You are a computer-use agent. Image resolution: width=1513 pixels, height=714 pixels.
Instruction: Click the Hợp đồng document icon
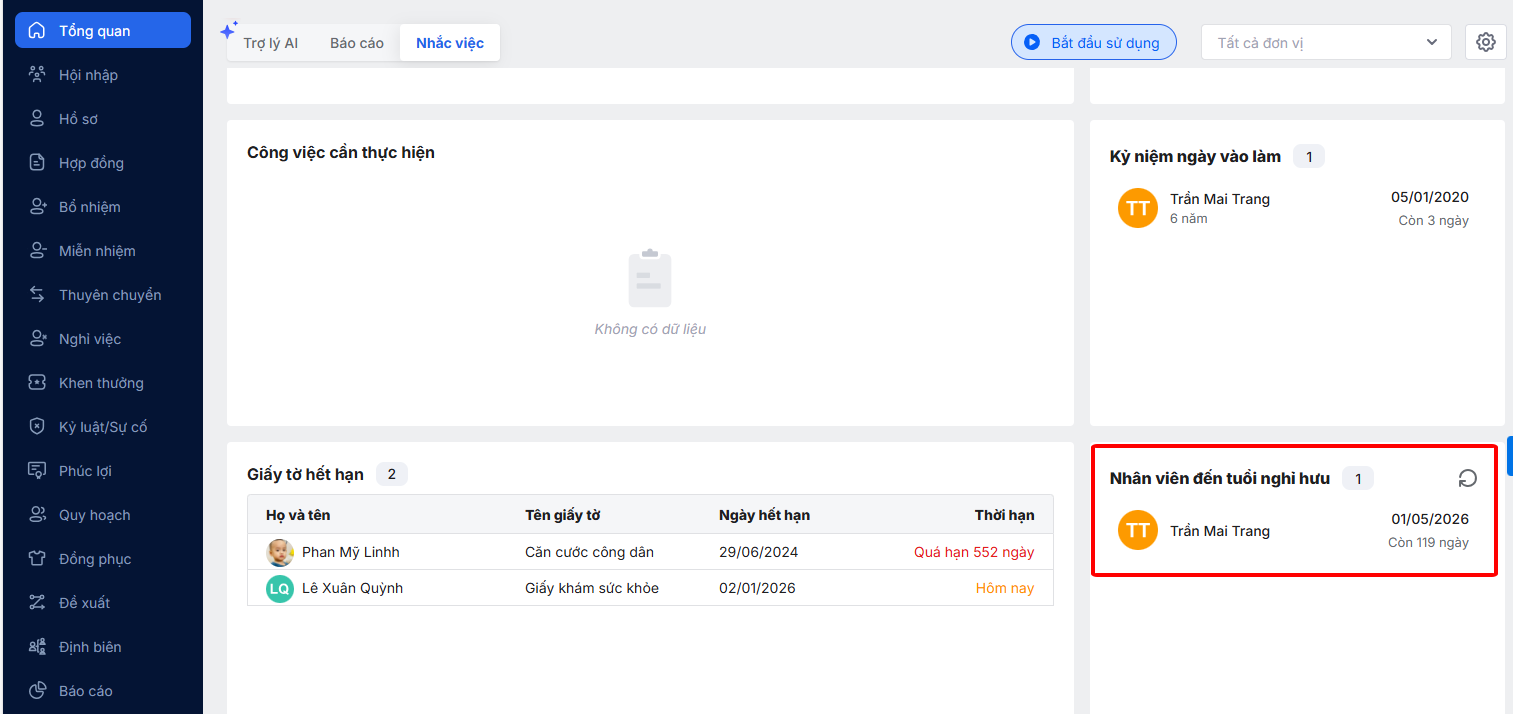tap(38, 163)
